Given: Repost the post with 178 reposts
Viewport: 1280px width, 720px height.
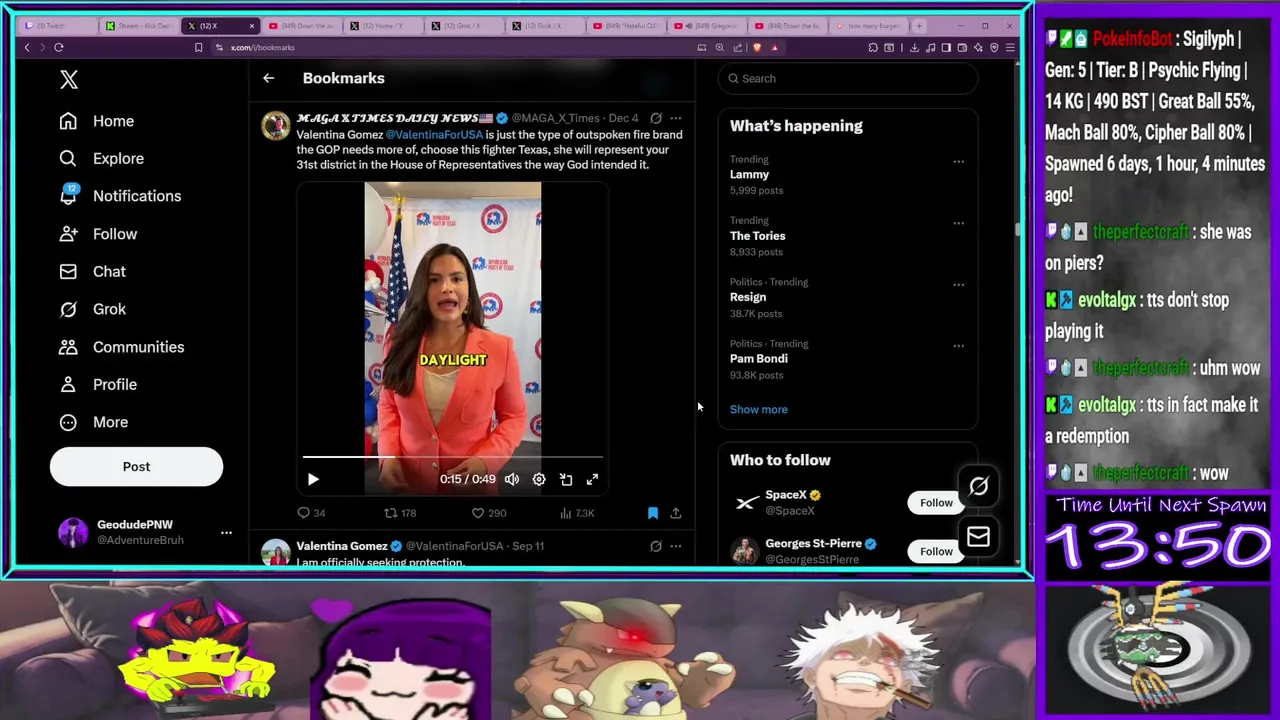Looking at the screenshot, I should coord(400,513).
